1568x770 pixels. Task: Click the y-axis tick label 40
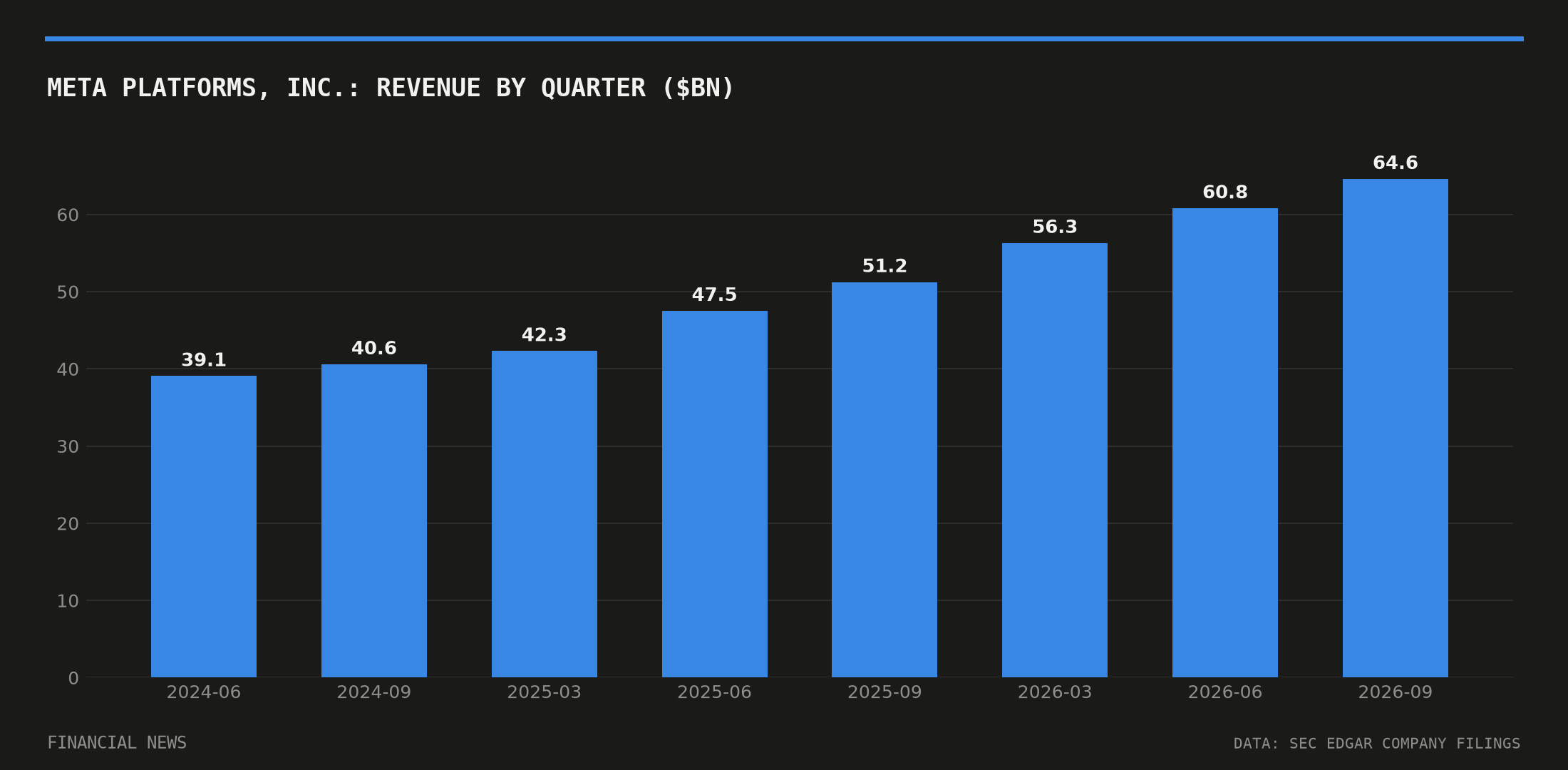[x=68, y=369]
